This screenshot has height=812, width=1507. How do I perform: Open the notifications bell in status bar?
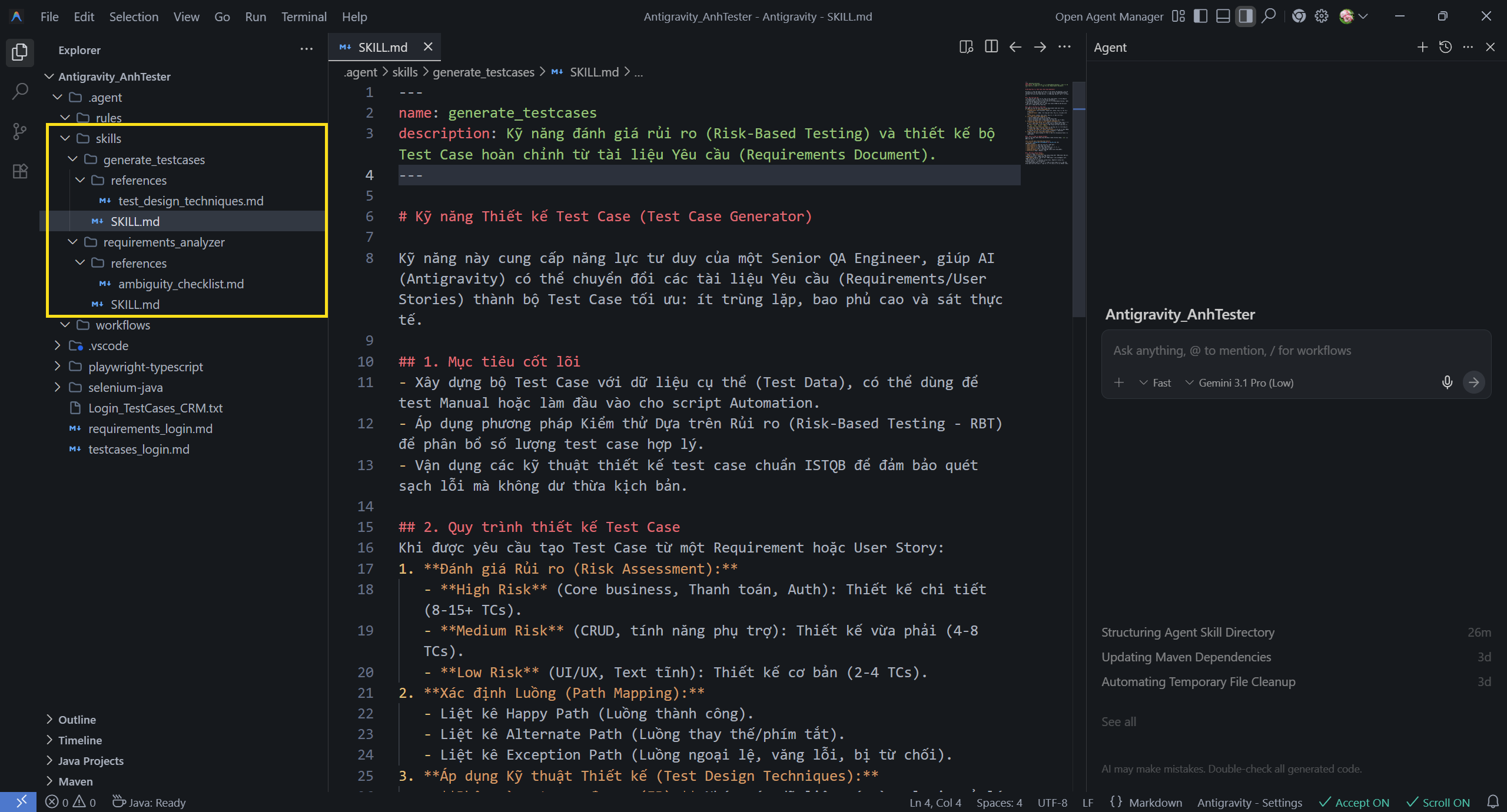(x=1493, y=802)
